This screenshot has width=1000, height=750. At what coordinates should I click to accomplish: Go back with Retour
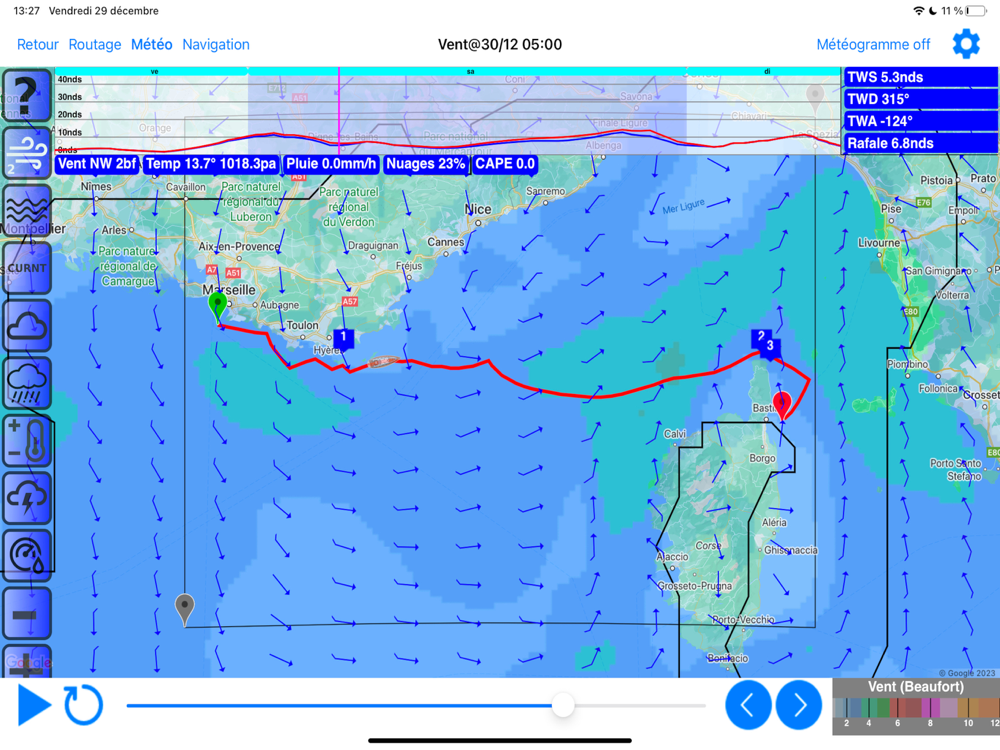[x=38, y=45]
